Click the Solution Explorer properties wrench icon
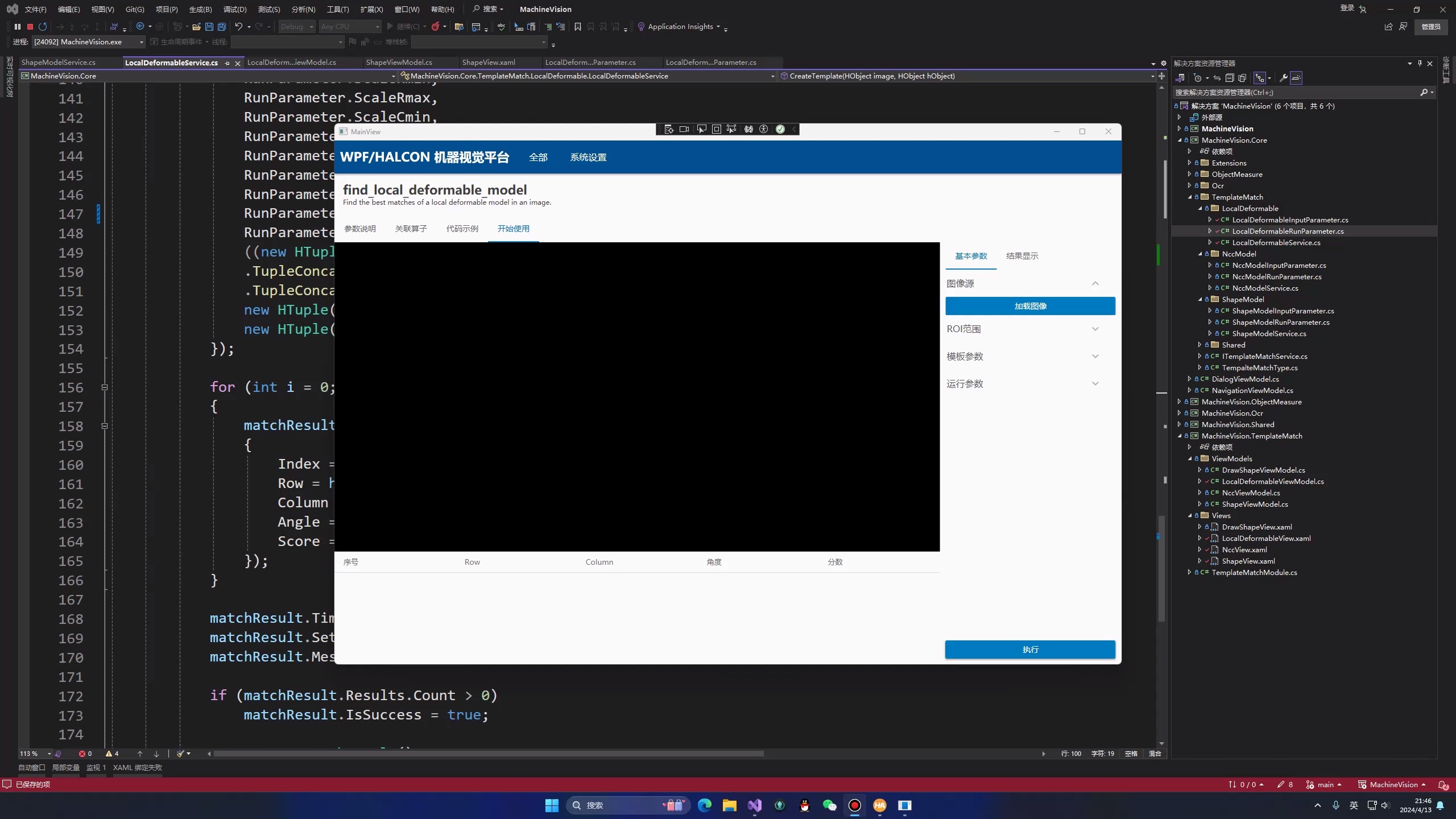The image size is (1456, 819). coord(1284,78)
